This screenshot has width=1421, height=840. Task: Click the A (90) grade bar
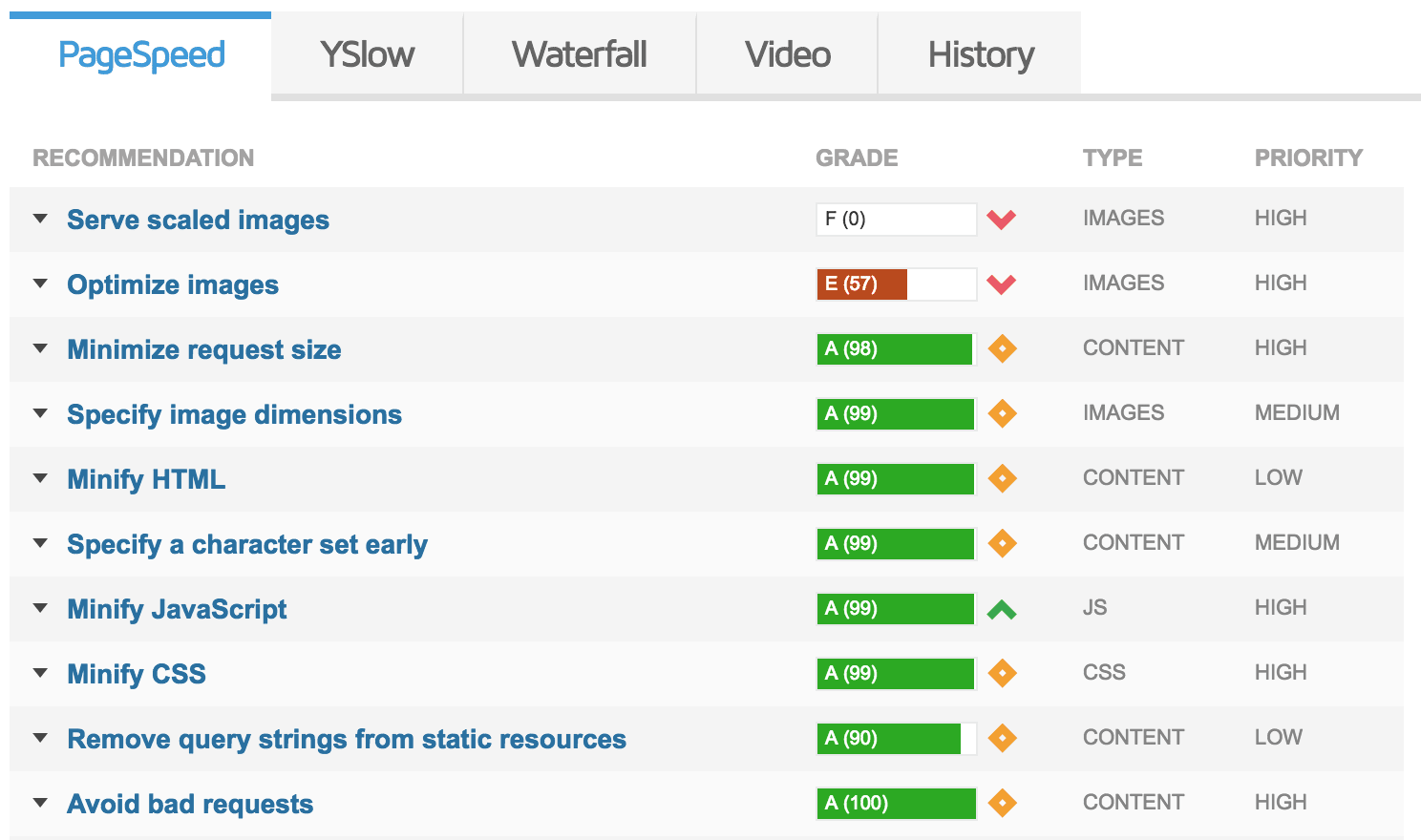897,738
